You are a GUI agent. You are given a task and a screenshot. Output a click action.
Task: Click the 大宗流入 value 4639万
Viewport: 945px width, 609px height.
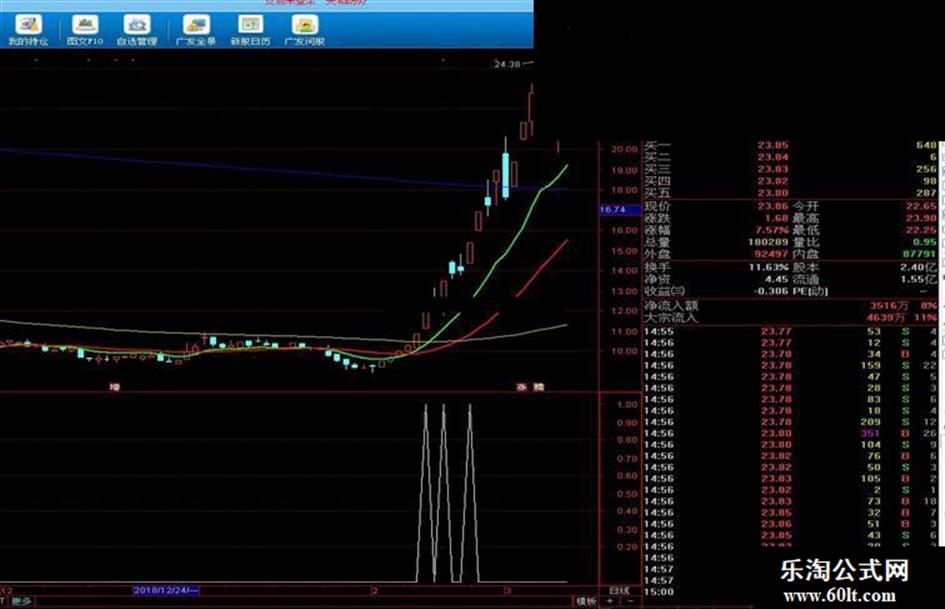coord(886,318)
